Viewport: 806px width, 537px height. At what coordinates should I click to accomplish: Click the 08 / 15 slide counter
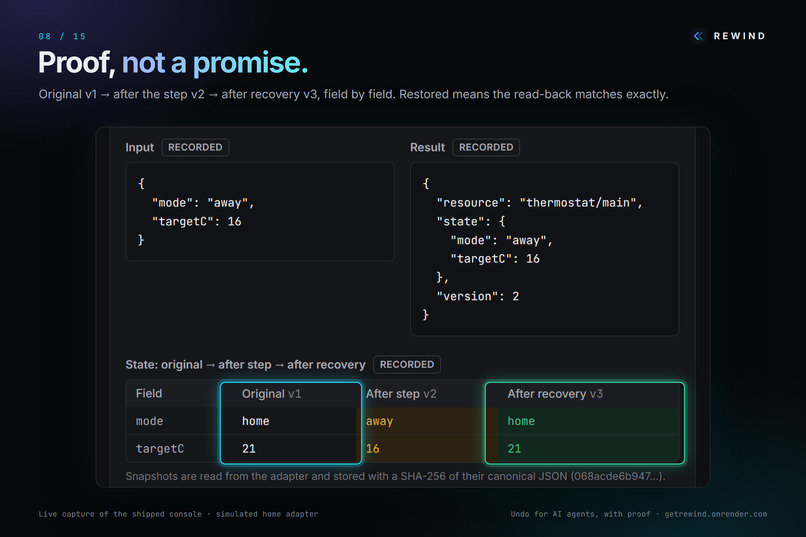[62, 36]
